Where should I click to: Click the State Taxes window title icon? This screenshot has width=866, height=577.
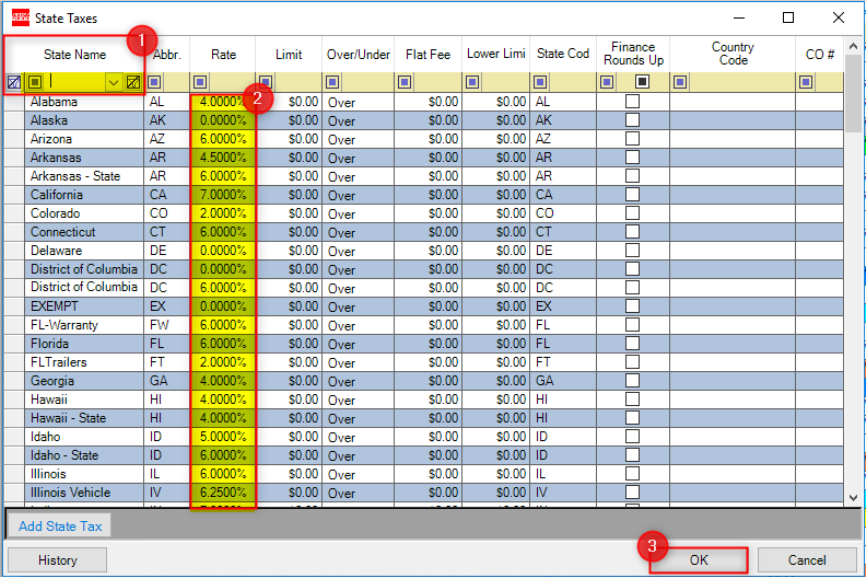coord(20,18)
